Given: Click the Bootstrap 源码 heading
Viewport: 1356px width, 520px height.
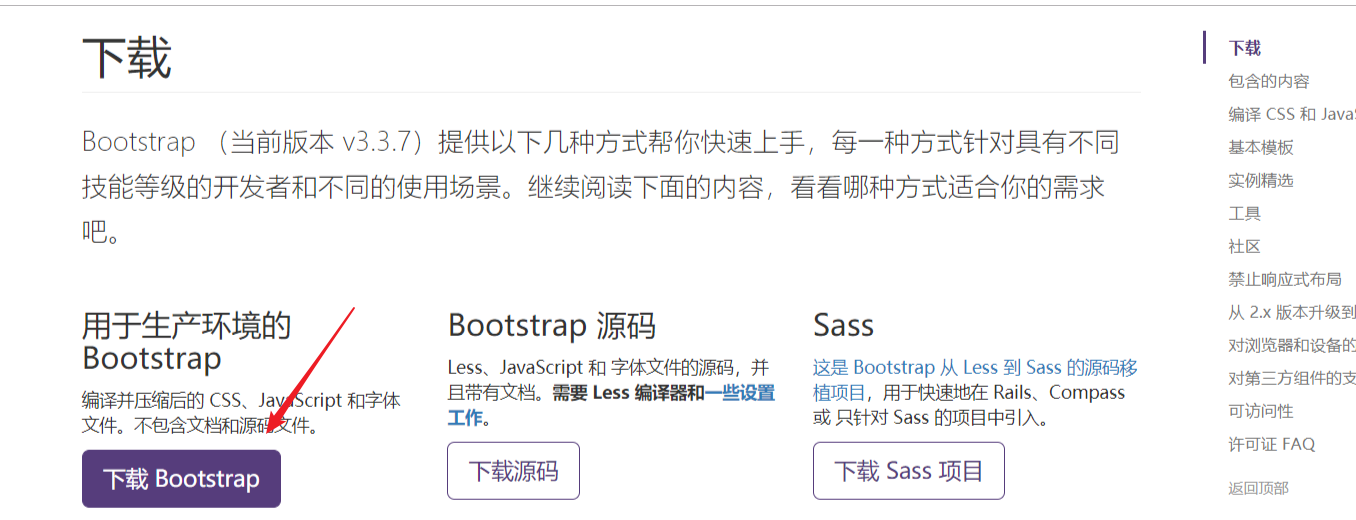Looking at the screenshot, I should [x=552, y=325].
